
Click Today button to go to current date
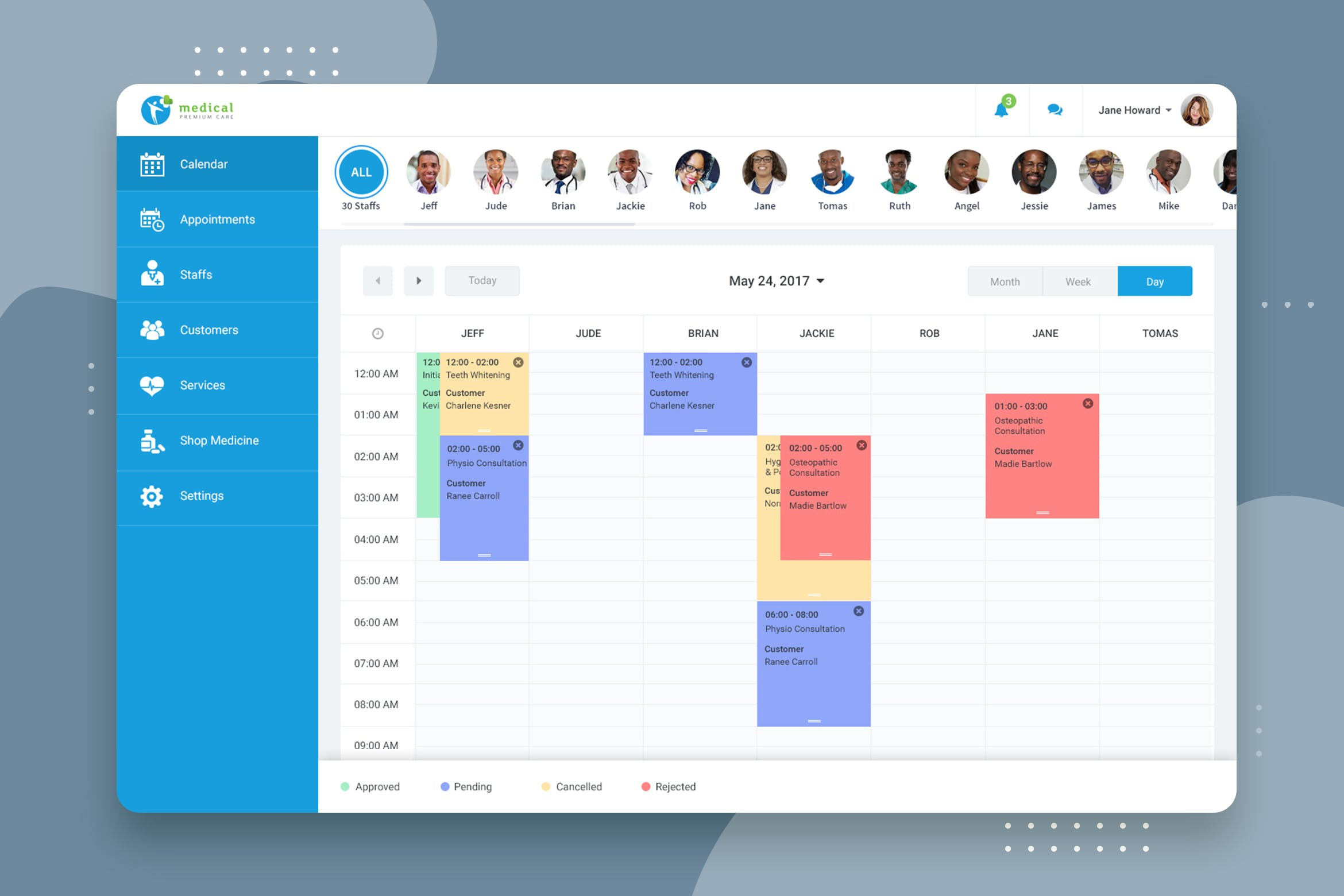tap(483, 280)
